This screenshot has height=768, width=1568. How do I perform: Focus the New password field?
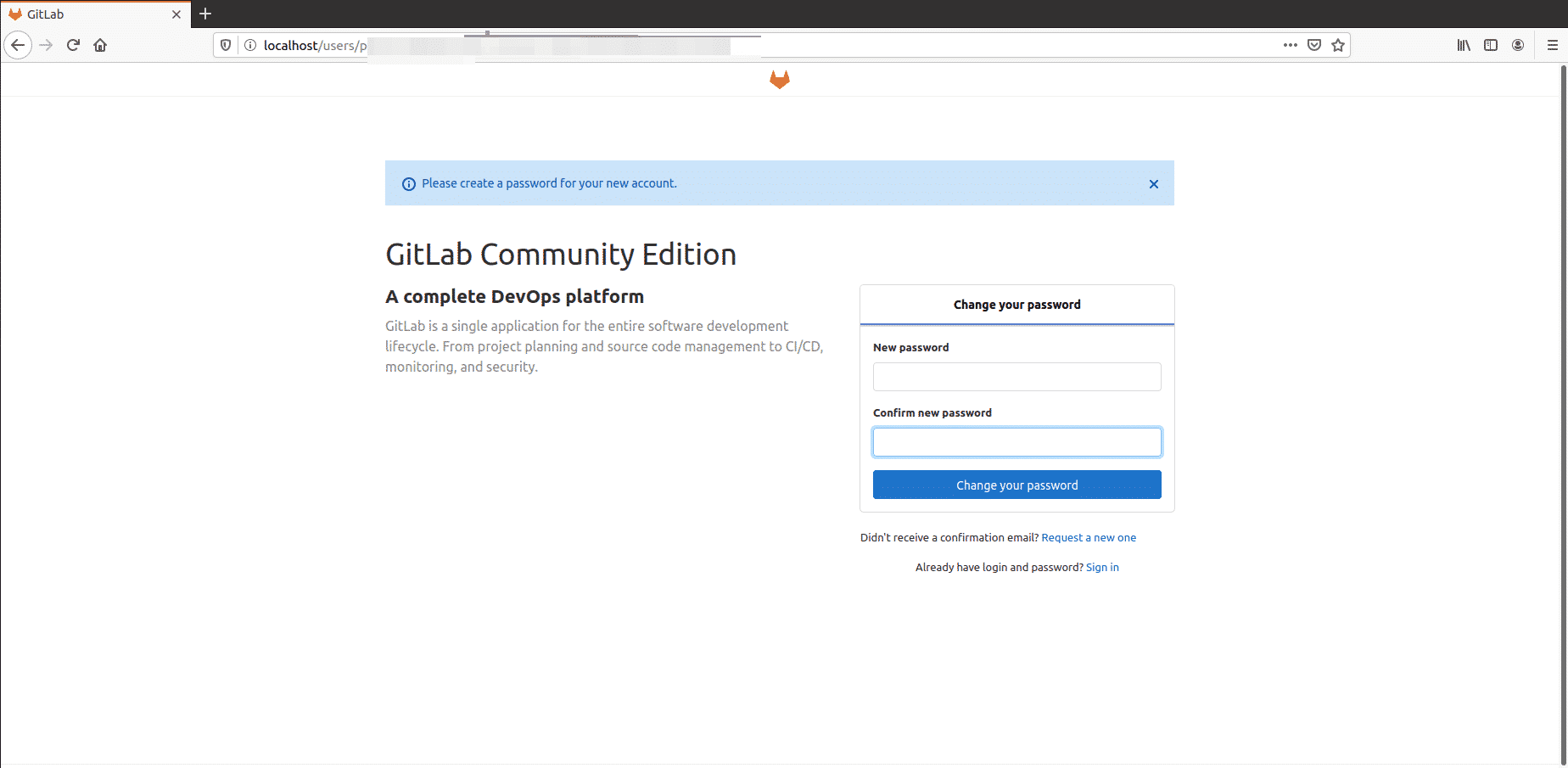[x=1016, y=377]
